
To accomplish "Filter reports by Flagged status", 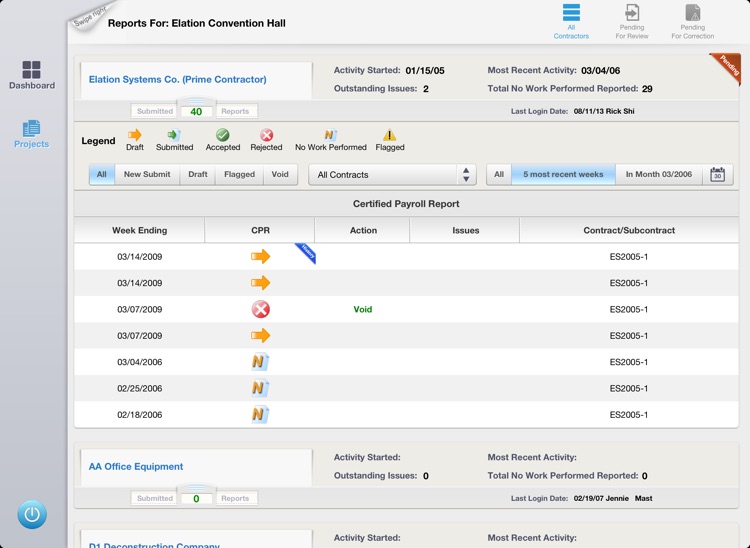I will (x=239, y=175).
